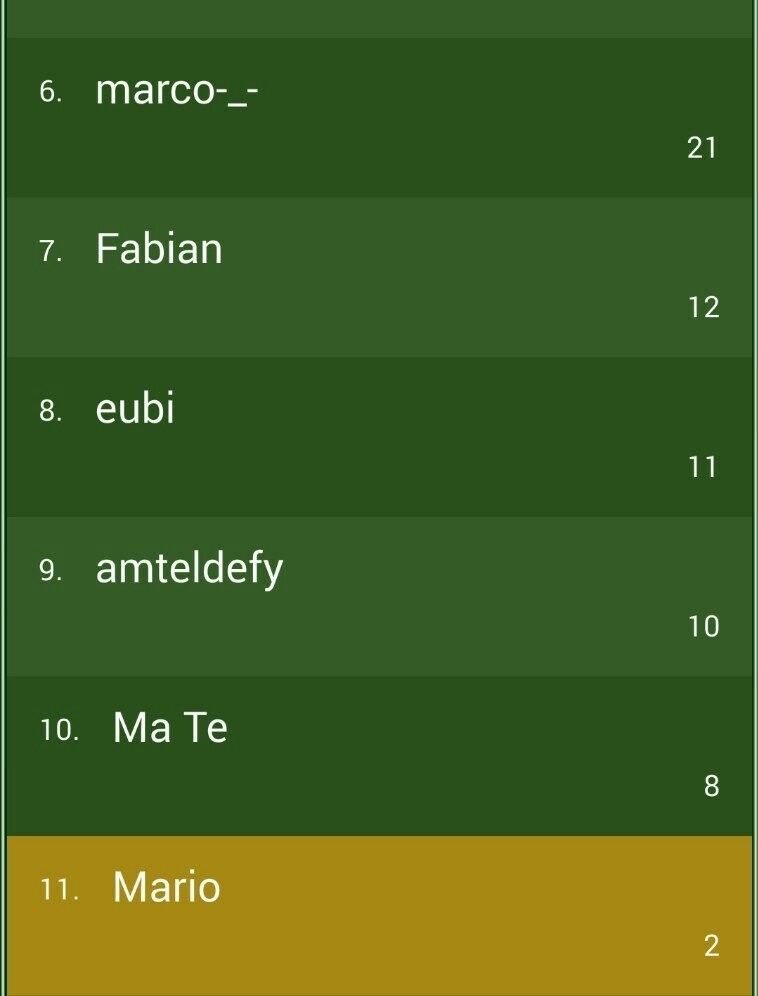
Task: Tap the rank number 8.
Action: [x=51, y=412]
